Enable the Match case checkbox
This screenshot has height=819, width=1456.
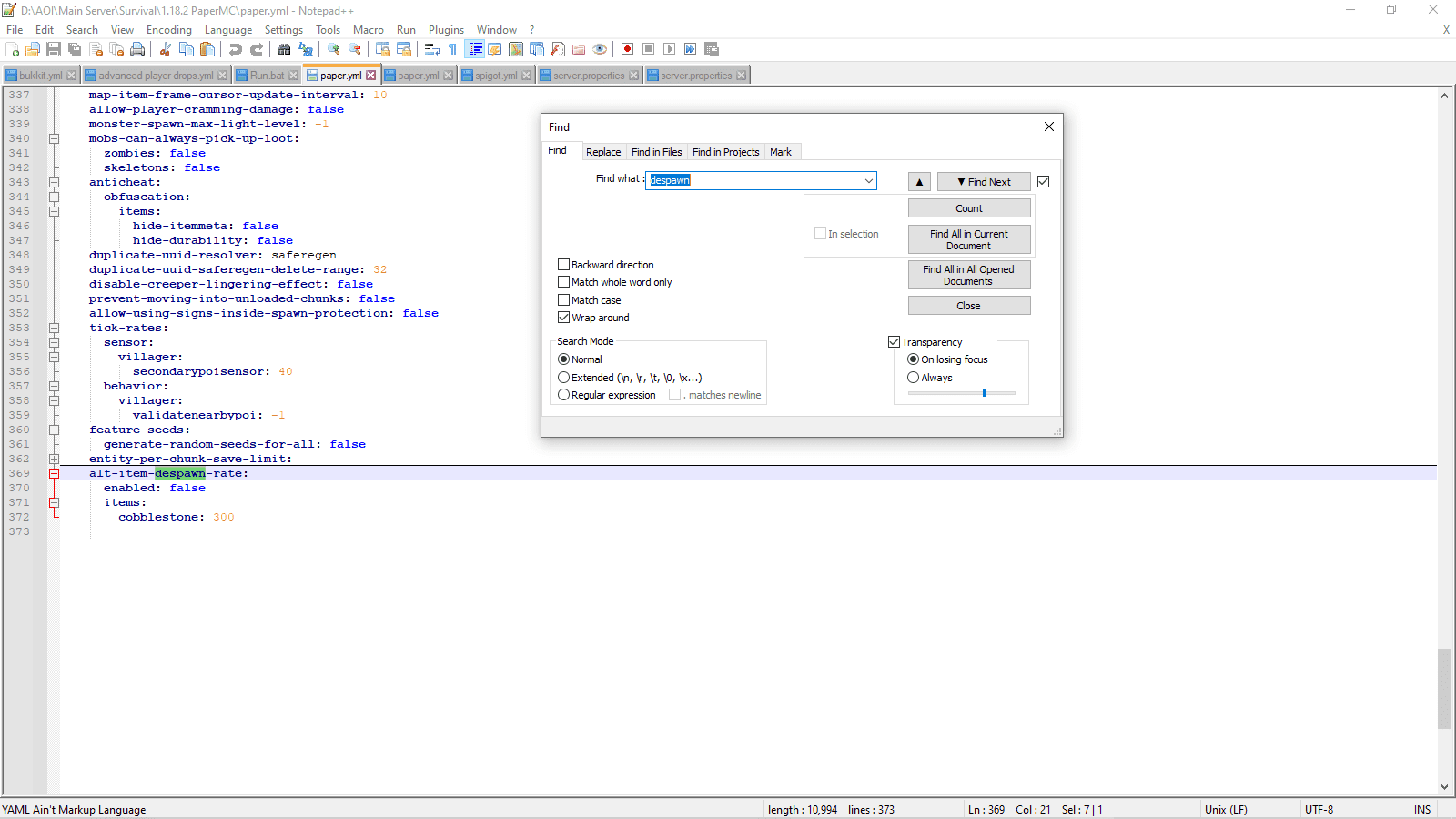[x=563, y=299]
